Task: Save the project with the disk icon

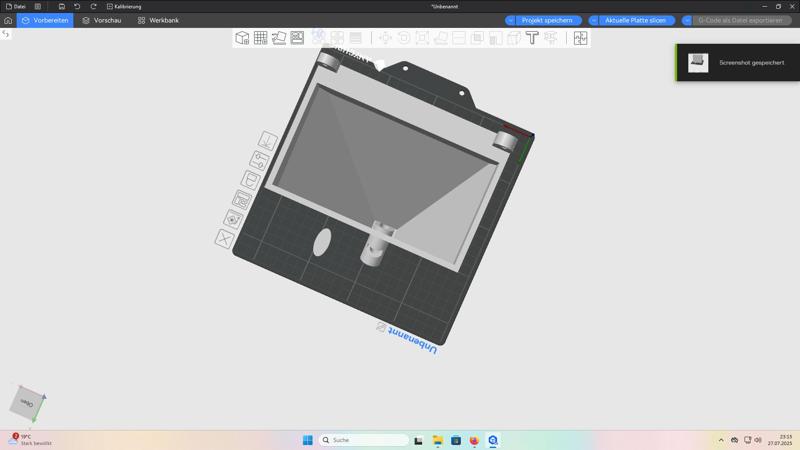Action: click(62, 7)
